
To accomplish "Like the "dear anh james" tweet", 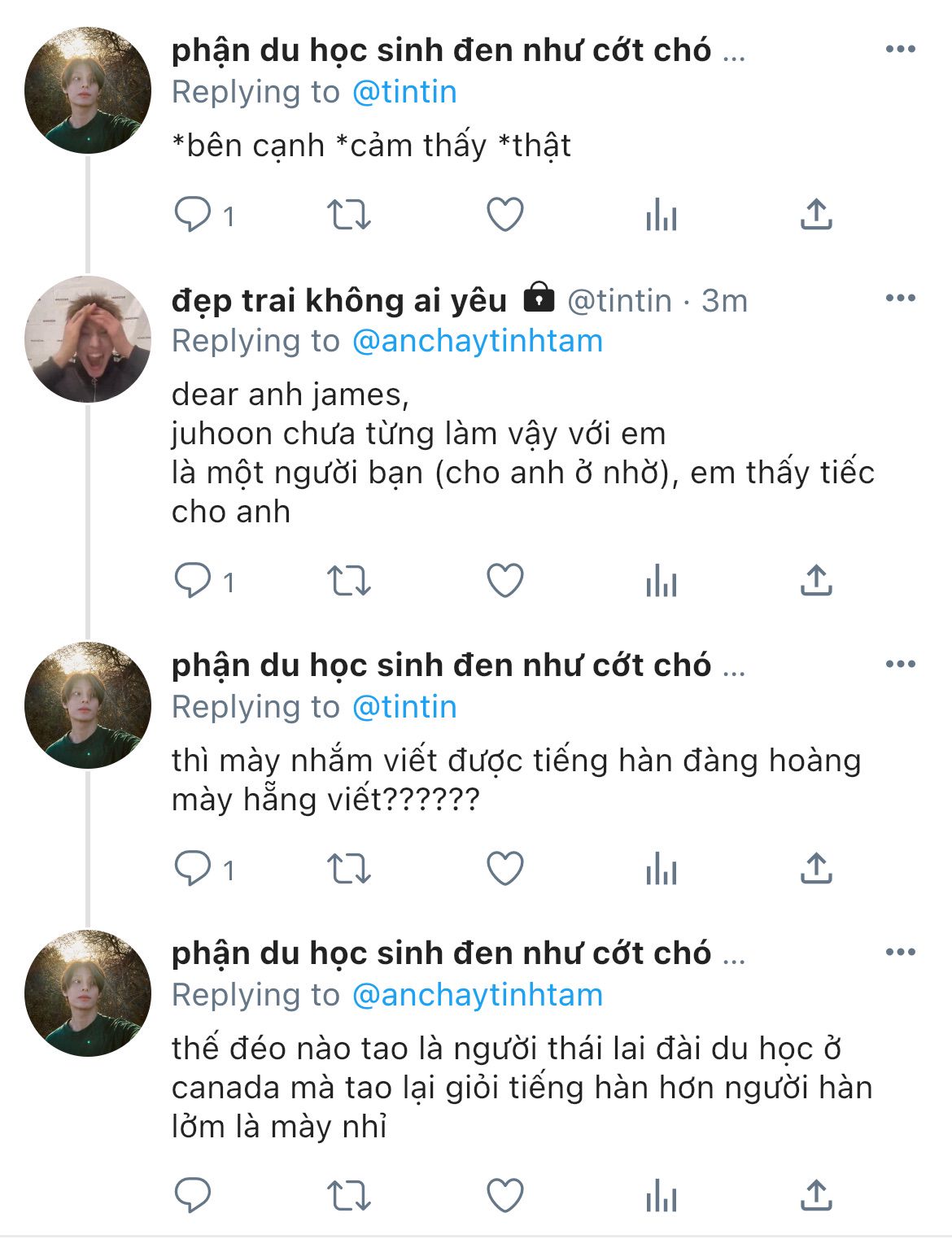I will click(x=504, y=581).
